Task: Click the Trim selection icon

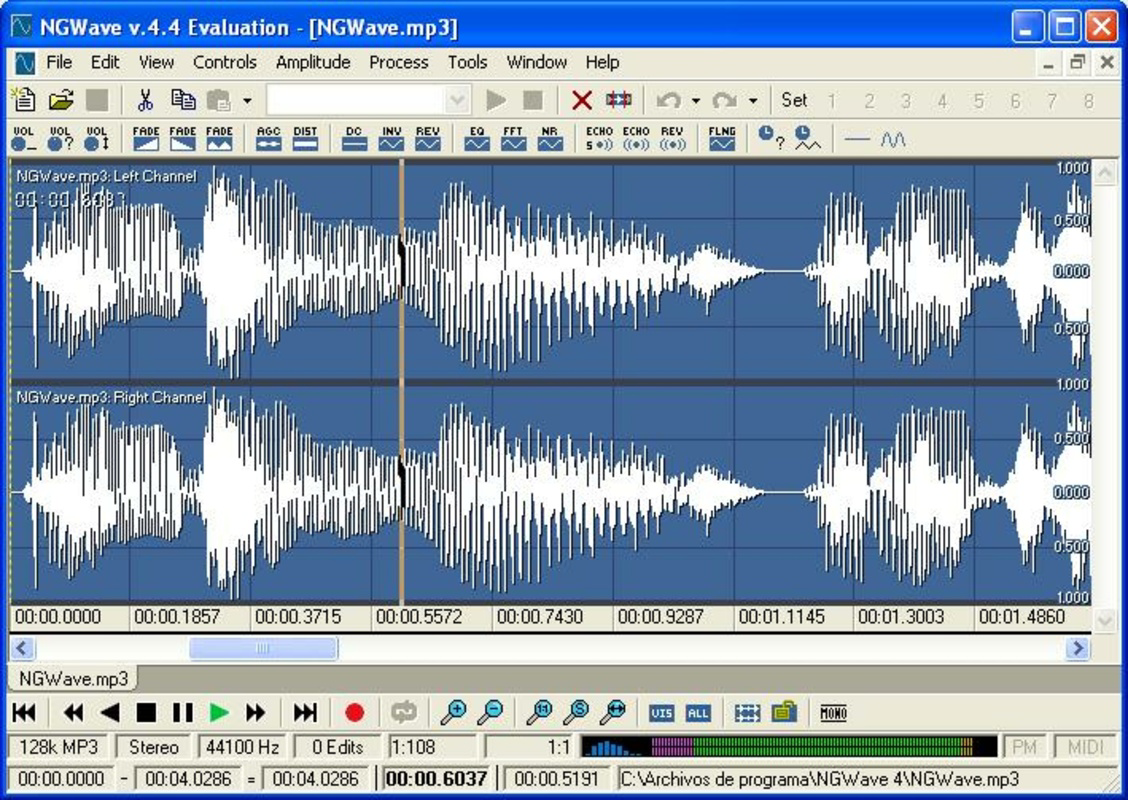Action: [619, 100]
